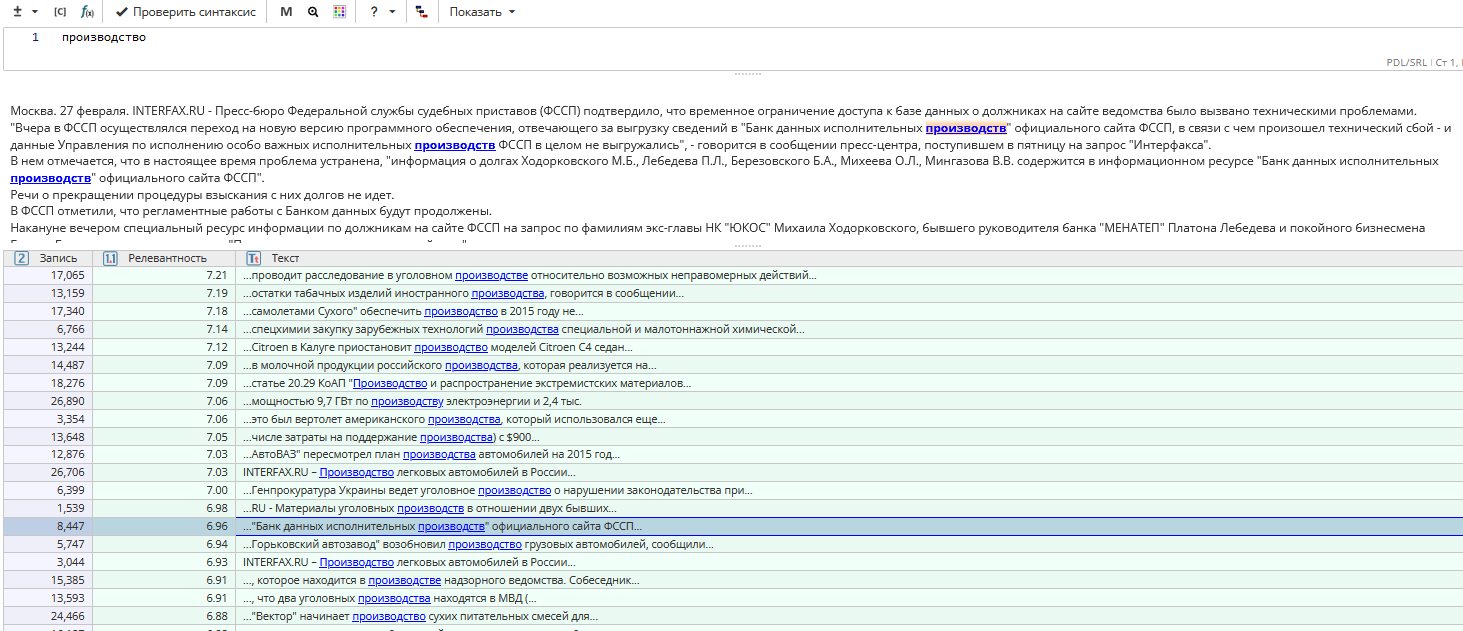Select record number 6,766
This screenshot has height=631, width=1463.
(71, 329)
